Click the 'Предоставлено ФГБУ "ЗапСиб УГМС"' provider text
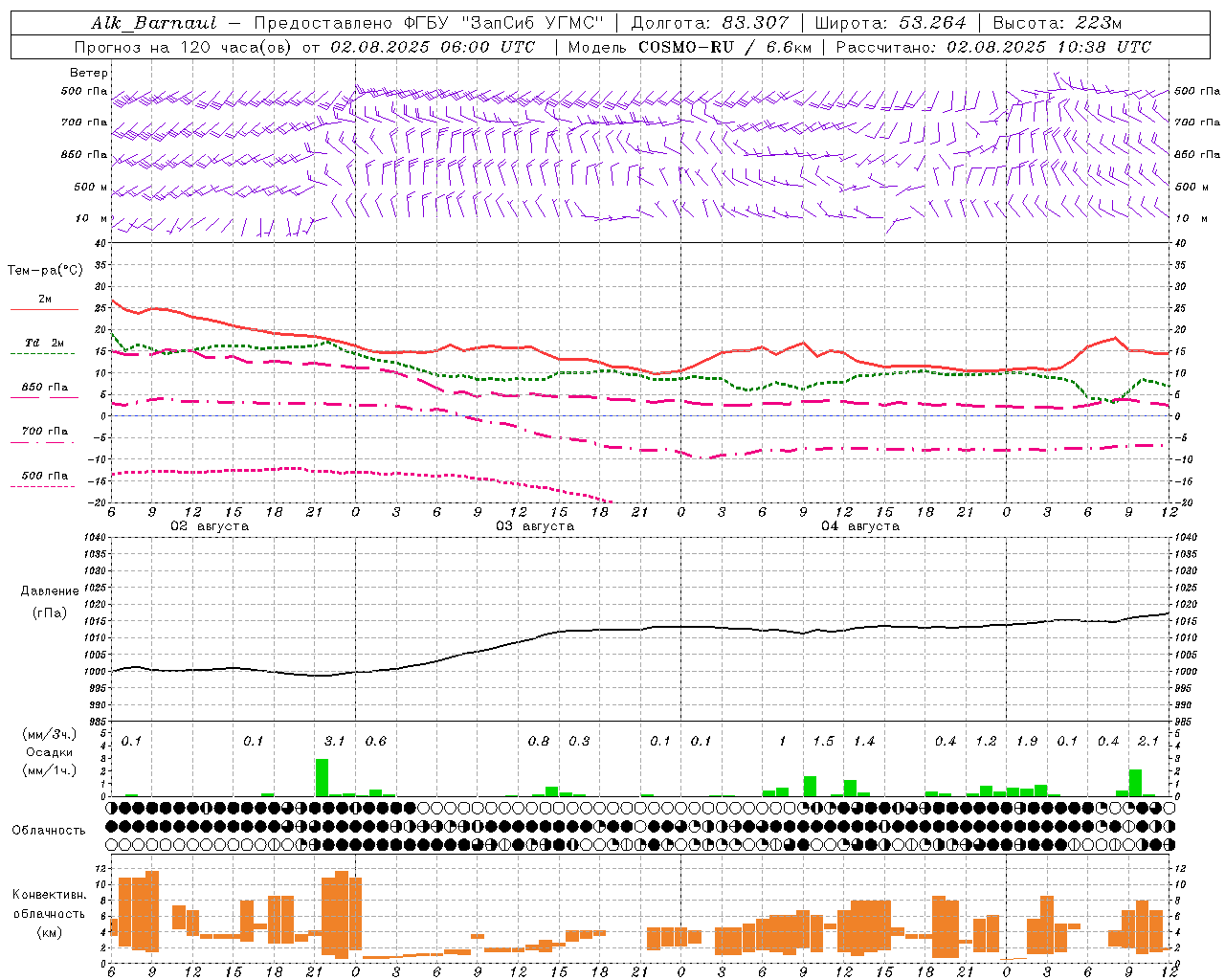The height and width of the screenshot is (980, 1225). pyautogui.click(x=429, y=23)
